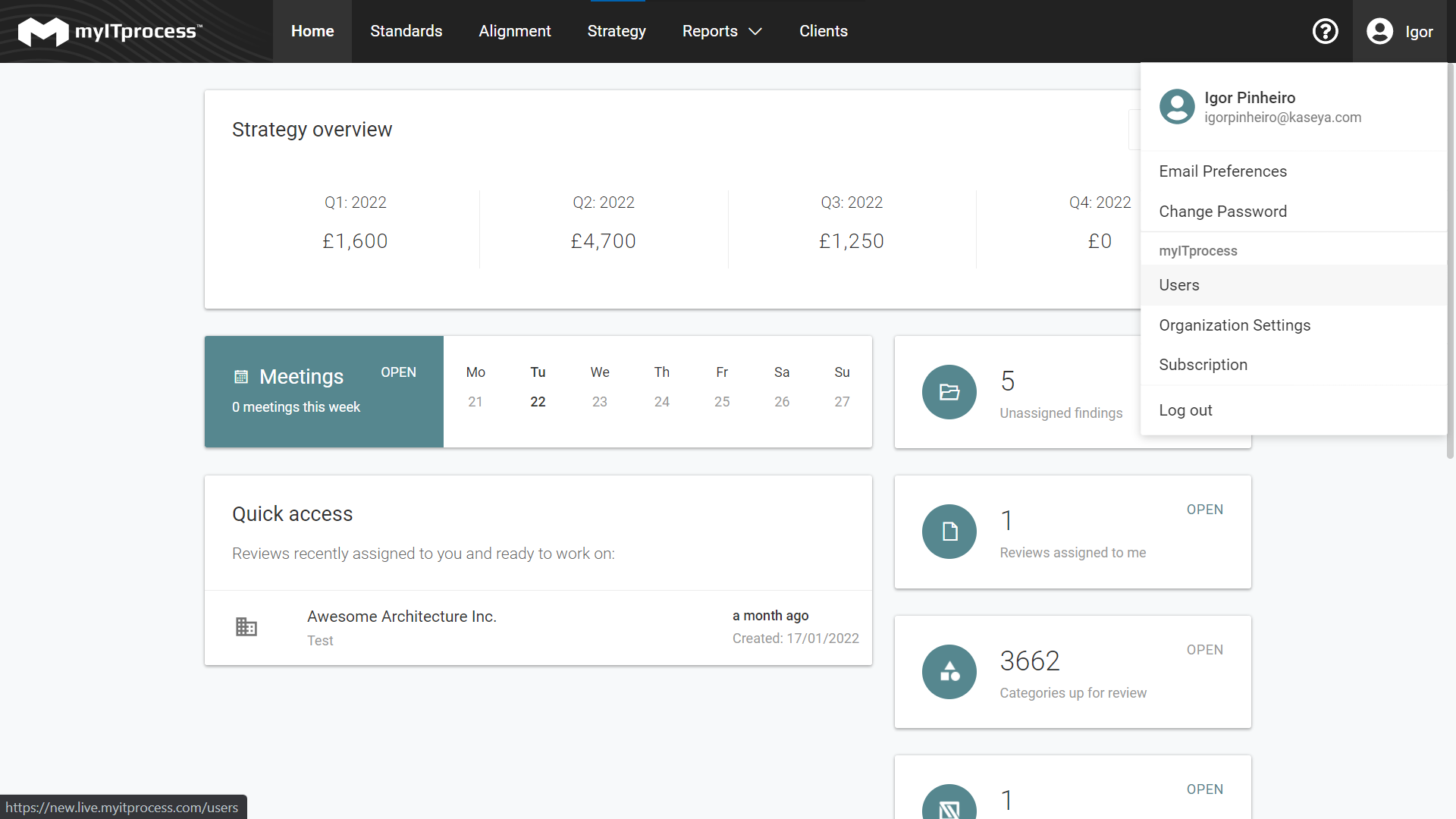Click the Igor username in the navbar

(x=1419, y=32)
